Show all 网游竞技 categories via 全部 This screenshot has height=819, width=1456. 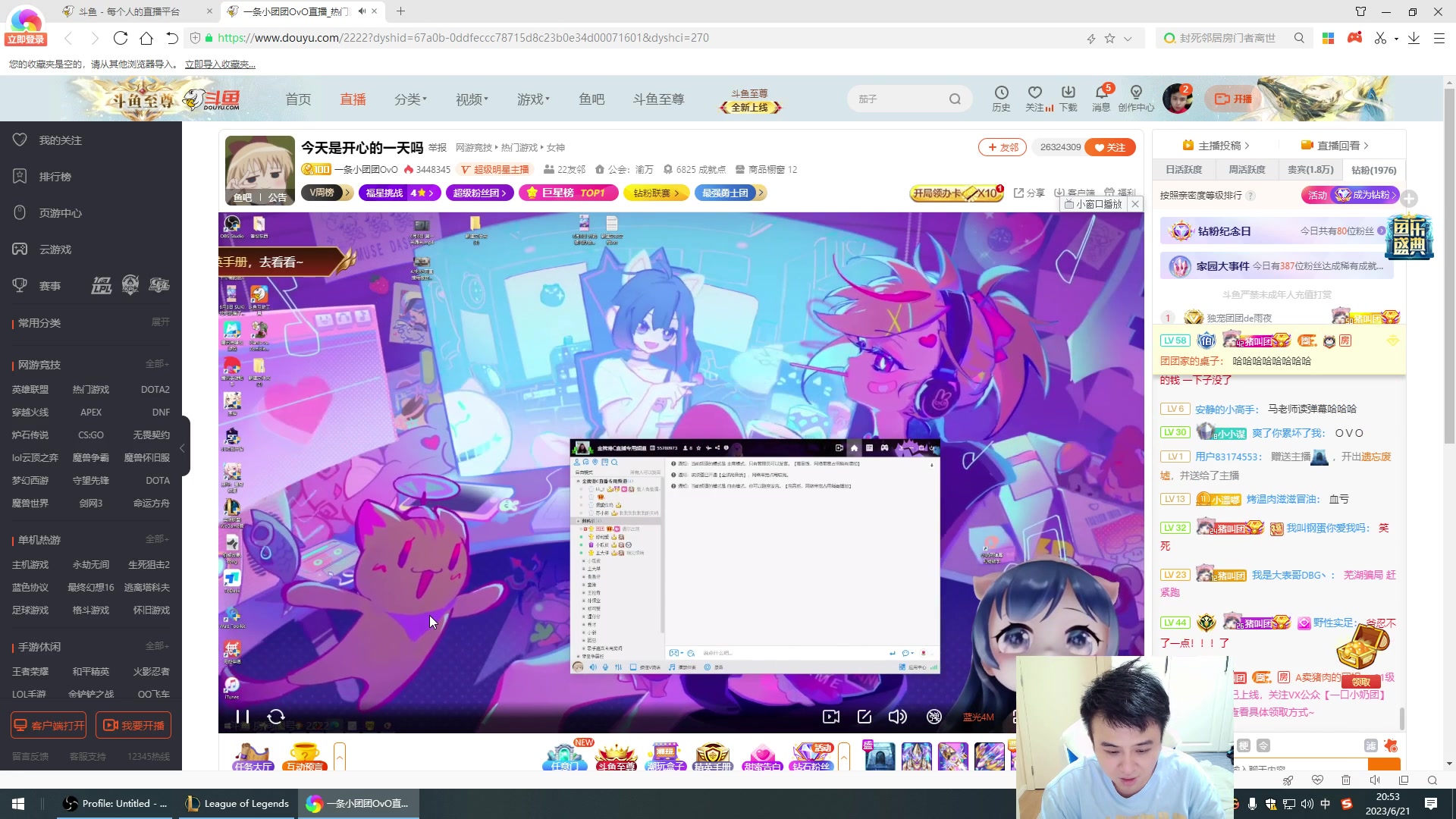pyautogui.click(x=157, y=364)
